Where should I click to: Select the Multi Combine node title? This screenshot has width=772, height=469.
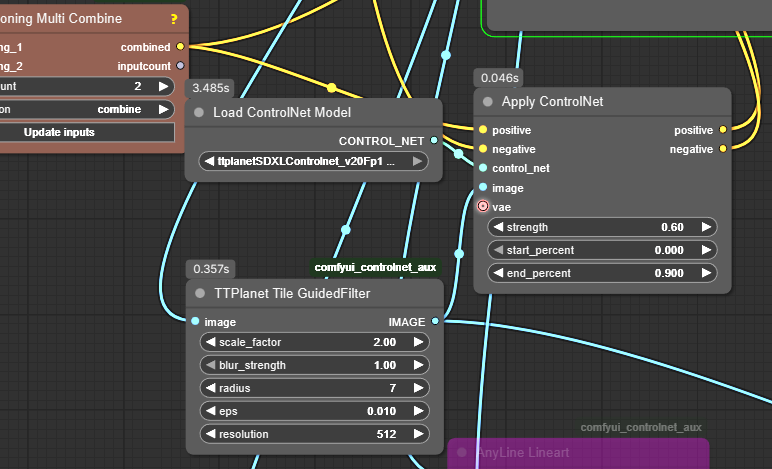61,19
